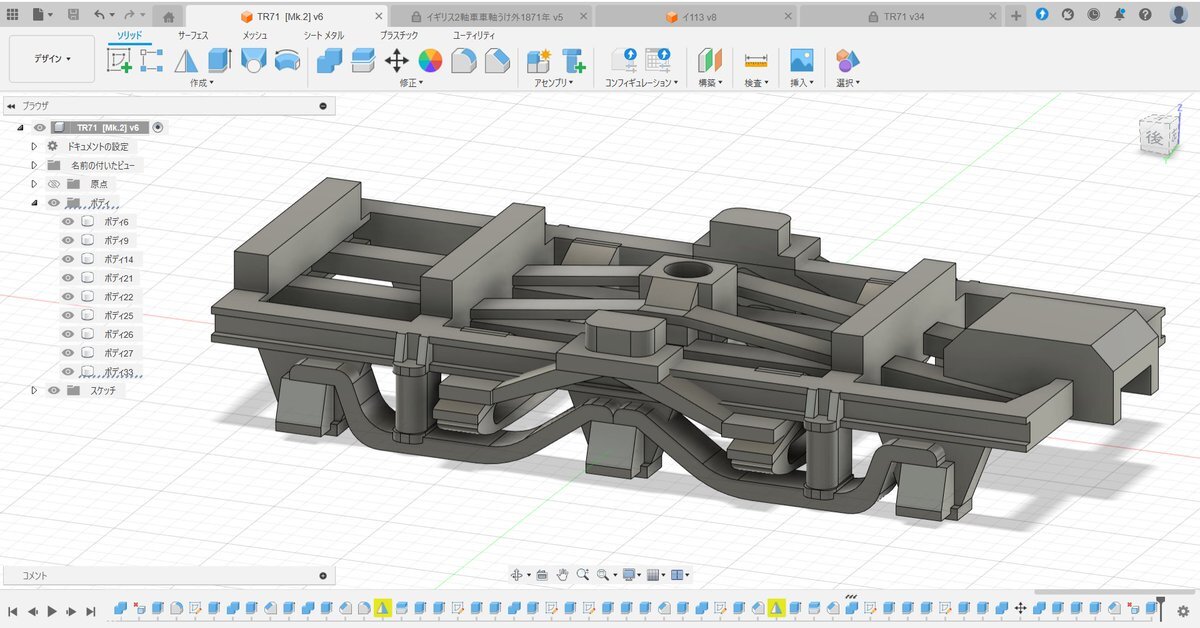Open the 修正 dropdown menu
This screenshot has width=1200, height=628.
click(x=411, y=83)
